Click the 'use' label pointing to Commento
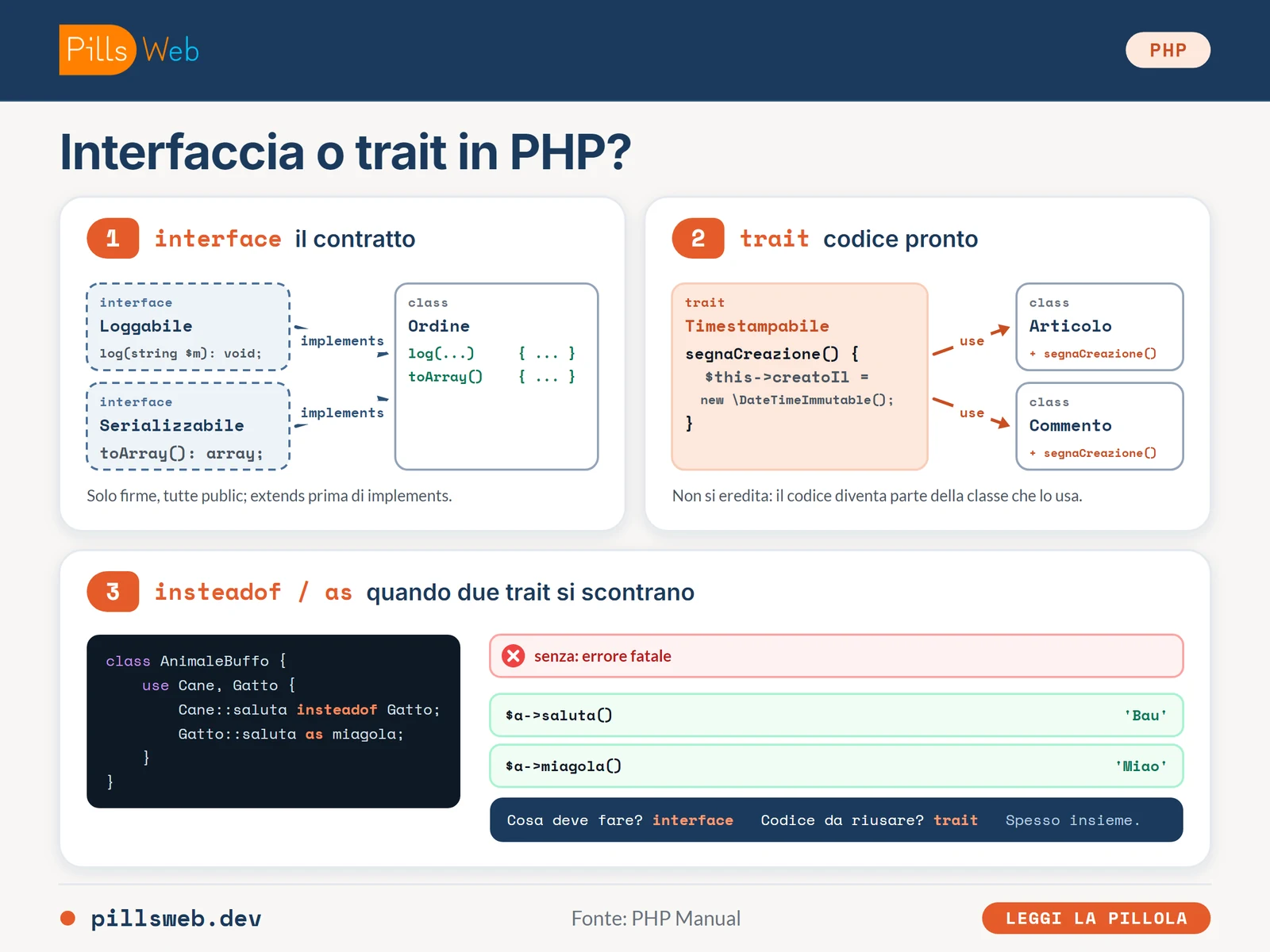This screenshot has width=1270, height=952. click(972, 413)
